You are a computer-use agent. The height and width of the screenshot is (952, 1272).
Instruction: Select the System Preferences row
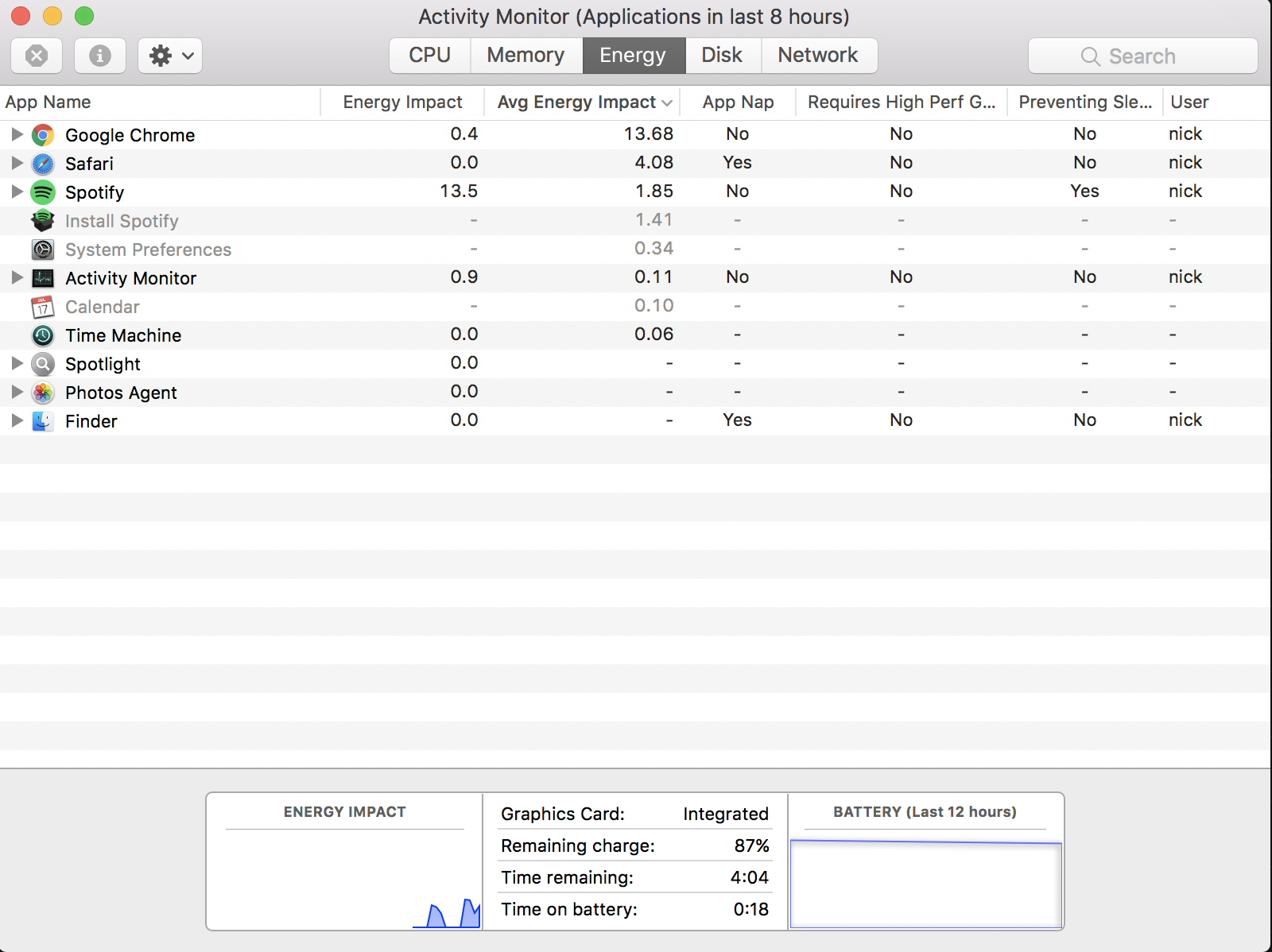636,250
